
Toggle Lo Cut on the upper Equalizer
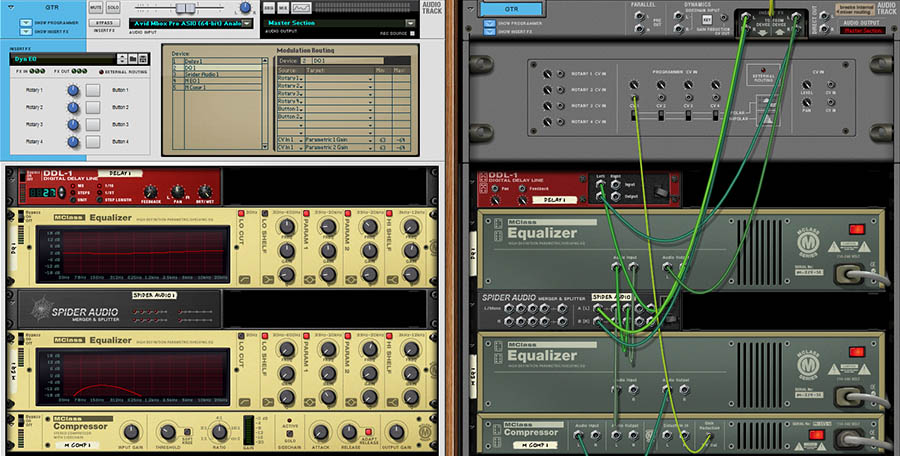tap(242, 214)
